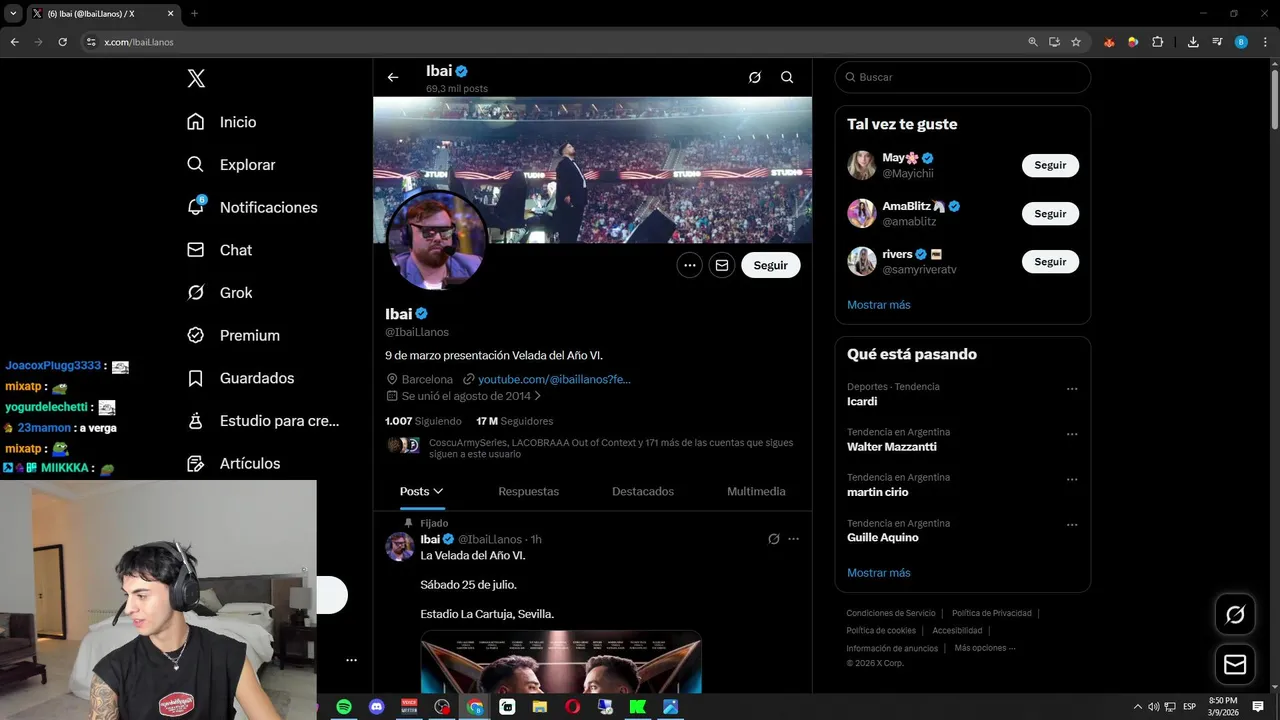
Task: Open Política de Privacidad link
Action: click(x=992, y=613)
